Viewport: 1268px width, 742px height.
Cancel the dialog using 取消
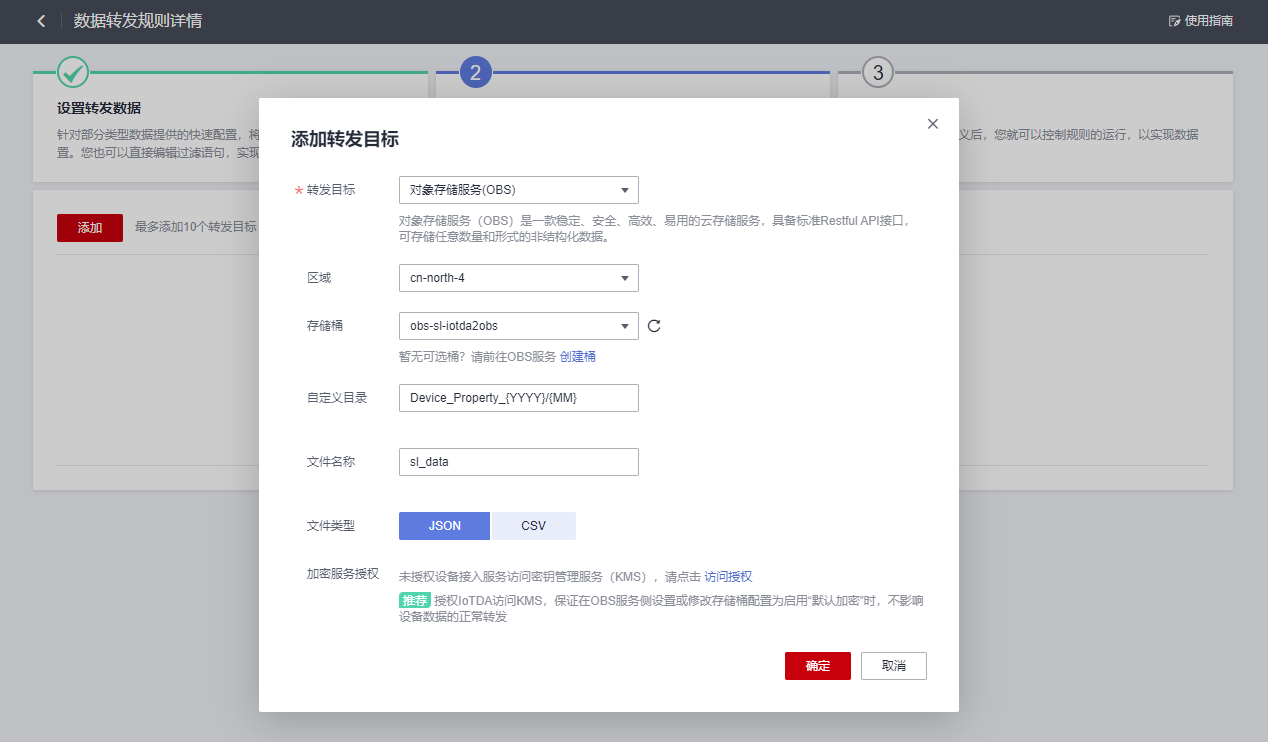tap(893, 665)
